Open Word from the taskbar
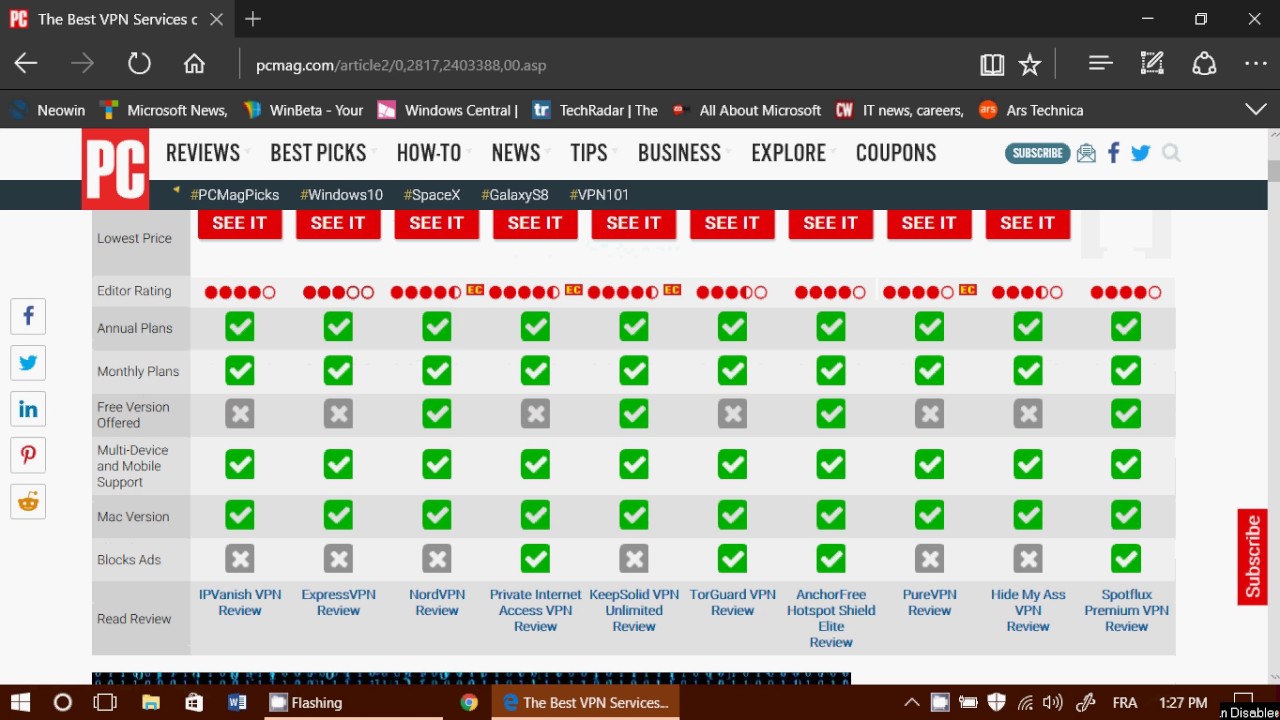The height and width of the screenshot is (720, 1280). tap(237, 702)
